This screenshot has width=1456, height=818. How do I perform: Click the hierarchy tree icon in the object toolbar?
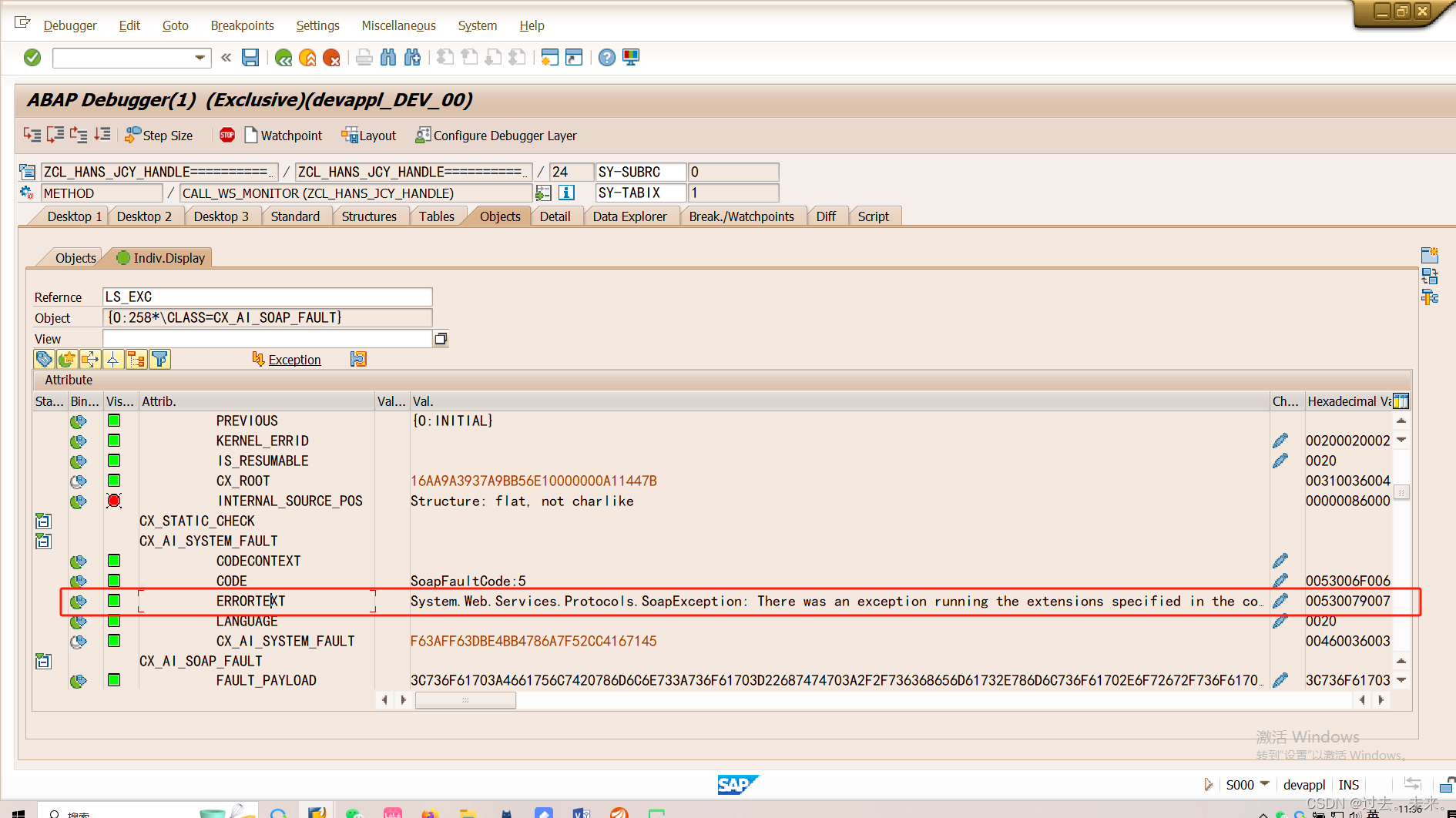tap(136, 359)
